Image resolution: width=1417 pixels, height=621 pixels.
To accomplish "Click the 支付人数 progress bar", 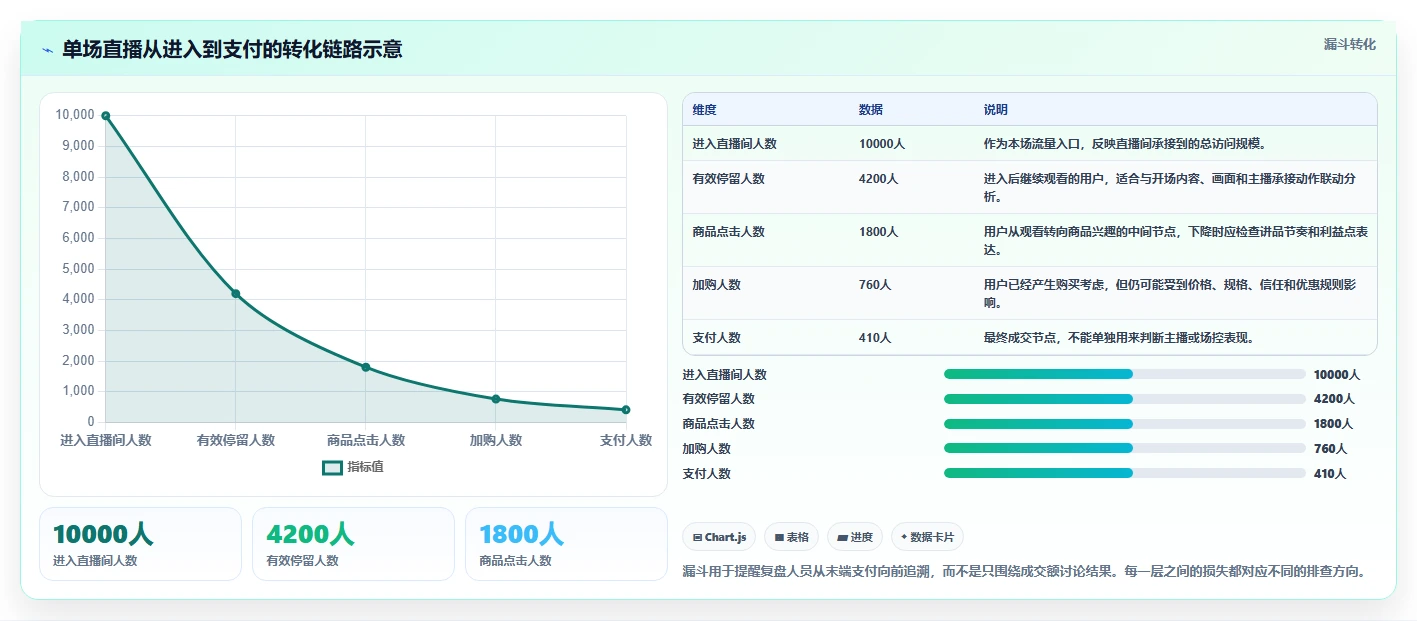I will tap(1125, 473).
